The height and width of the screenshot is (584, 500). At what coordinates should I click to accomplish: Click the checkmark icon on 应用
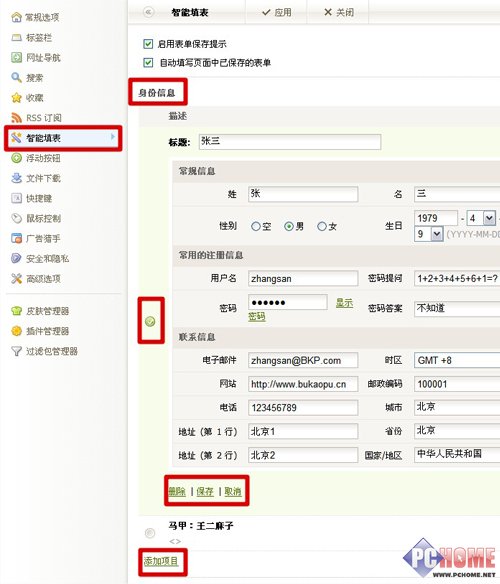tap(266, 12)
